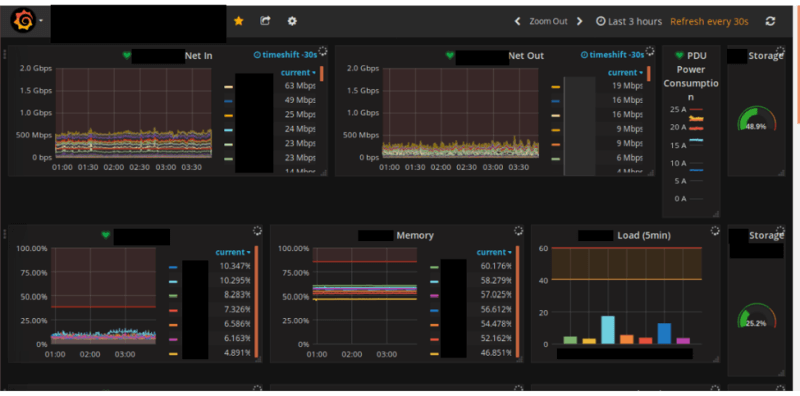Shift time range backward with left chevron
This screenshot has width=800, height=396.
517,21
